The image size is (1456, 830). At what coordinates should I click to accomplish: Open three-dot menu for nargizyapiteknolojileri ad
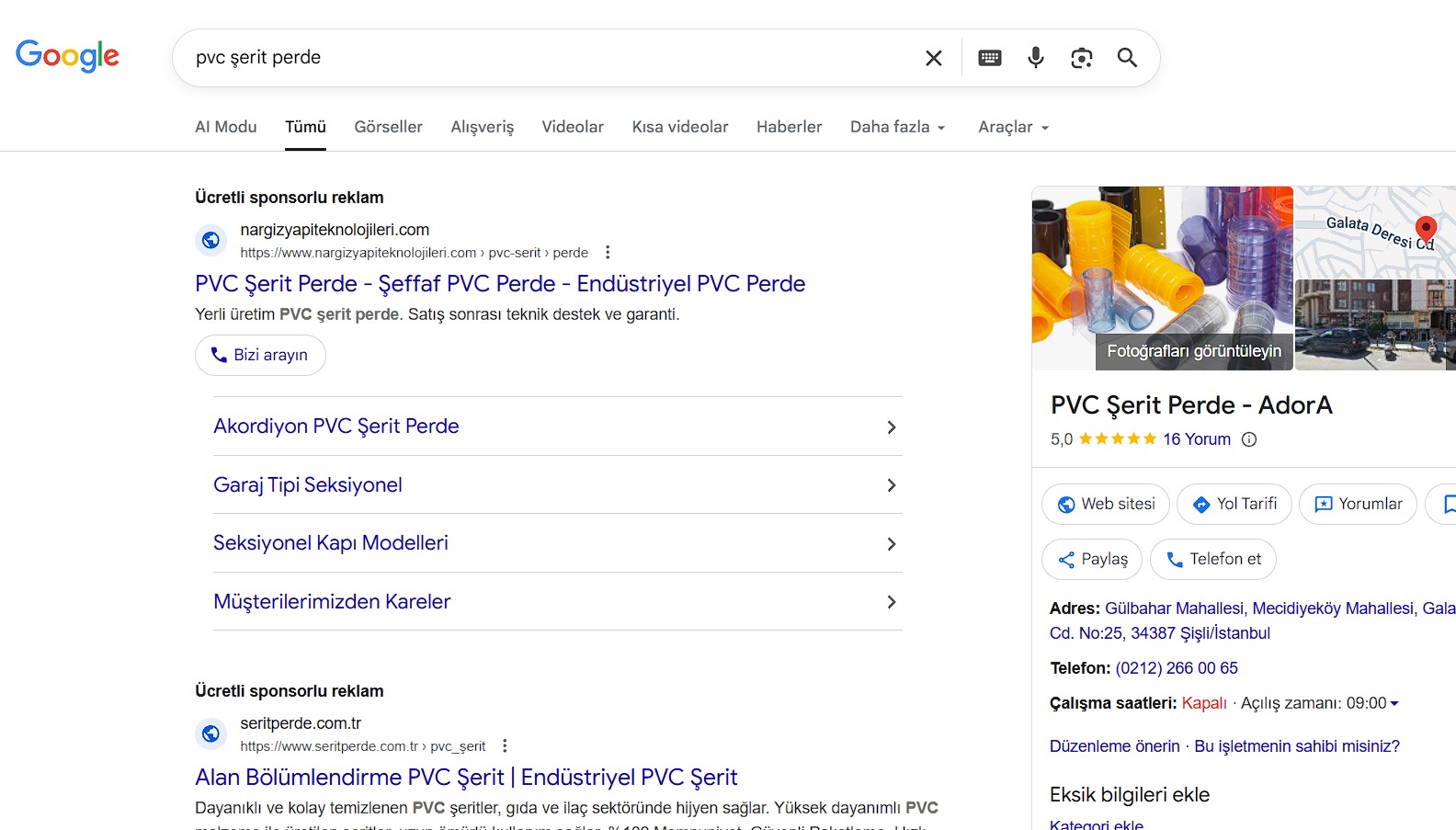[x=608, y=253]
